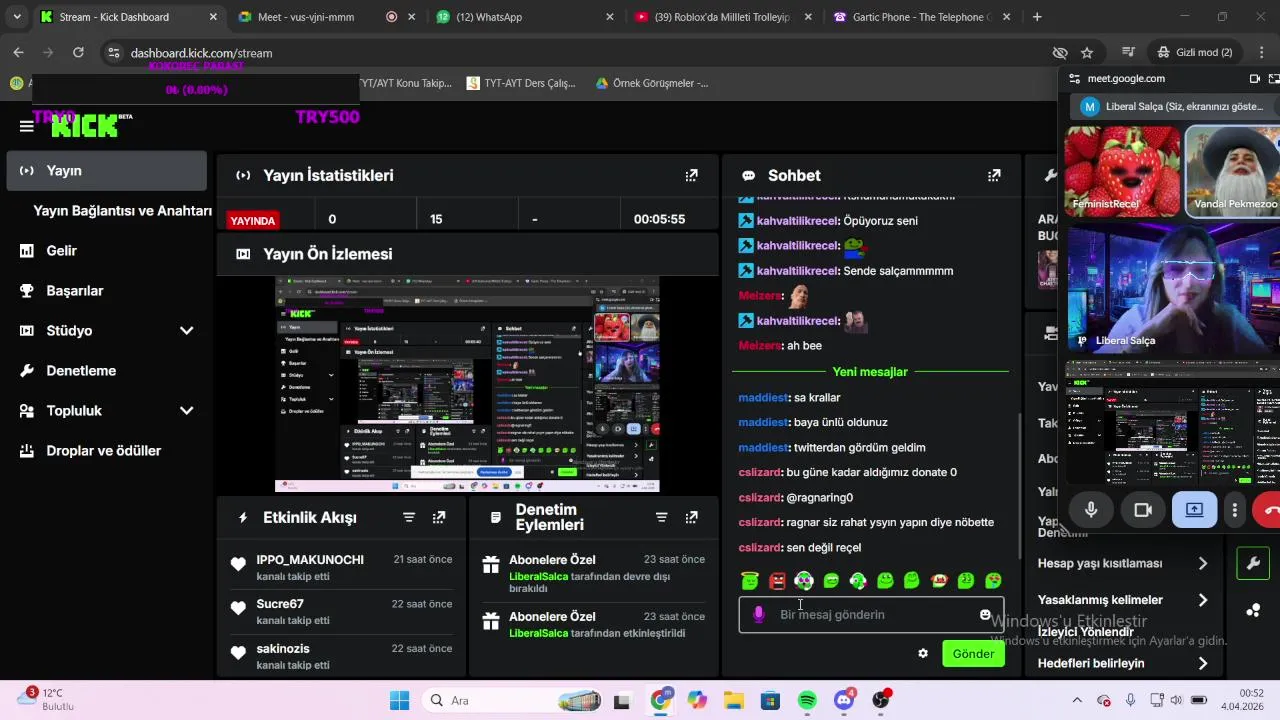Open Windows Start menu
Viewport: 1280px width, 720px height.
[399, 700]
